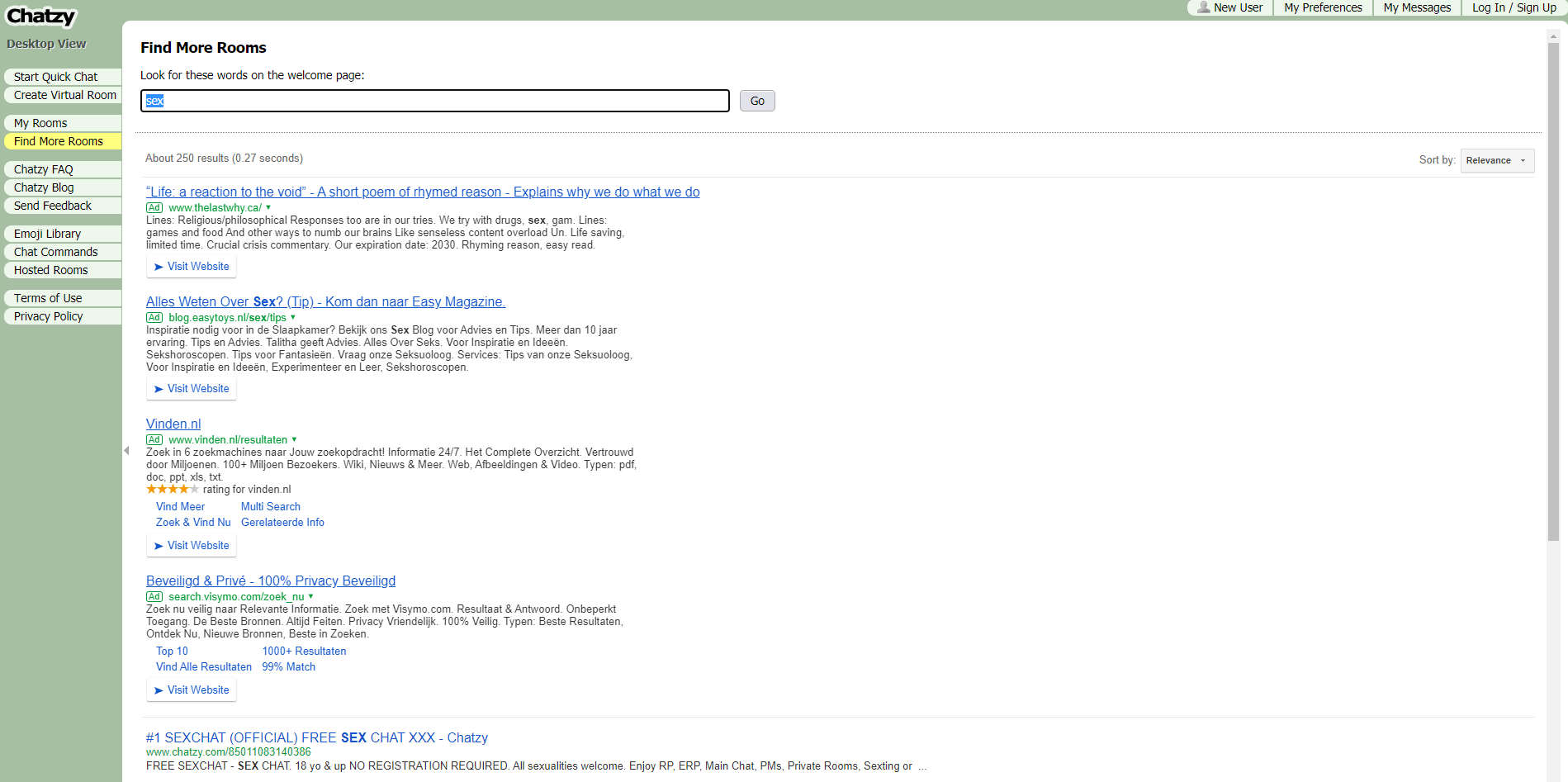The height and width of the screenshot is (782, 1568).
Task: Click the Ad badge next to www.thelastwhy.ca
Action: (x=154, y=208)
